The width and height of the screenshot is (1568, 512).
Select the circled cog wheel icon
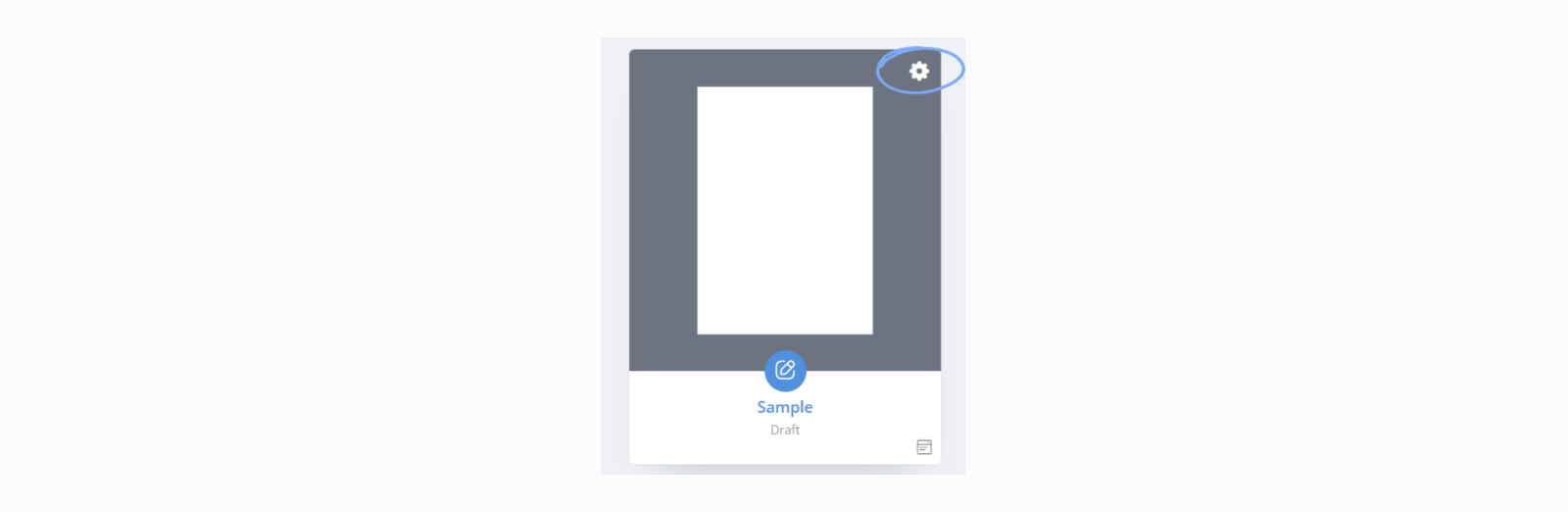(x=918, y=71)
